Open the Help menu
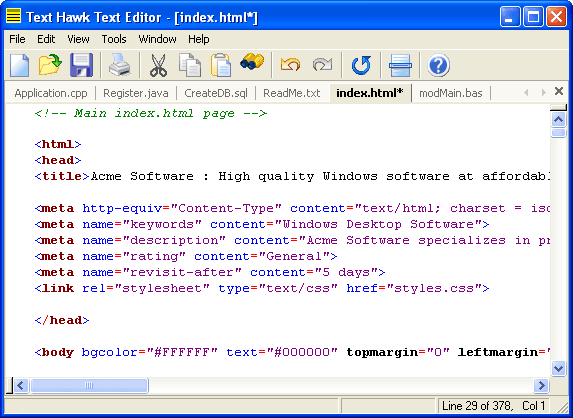Viewport: 573px width, 418px height. [199, 39]
